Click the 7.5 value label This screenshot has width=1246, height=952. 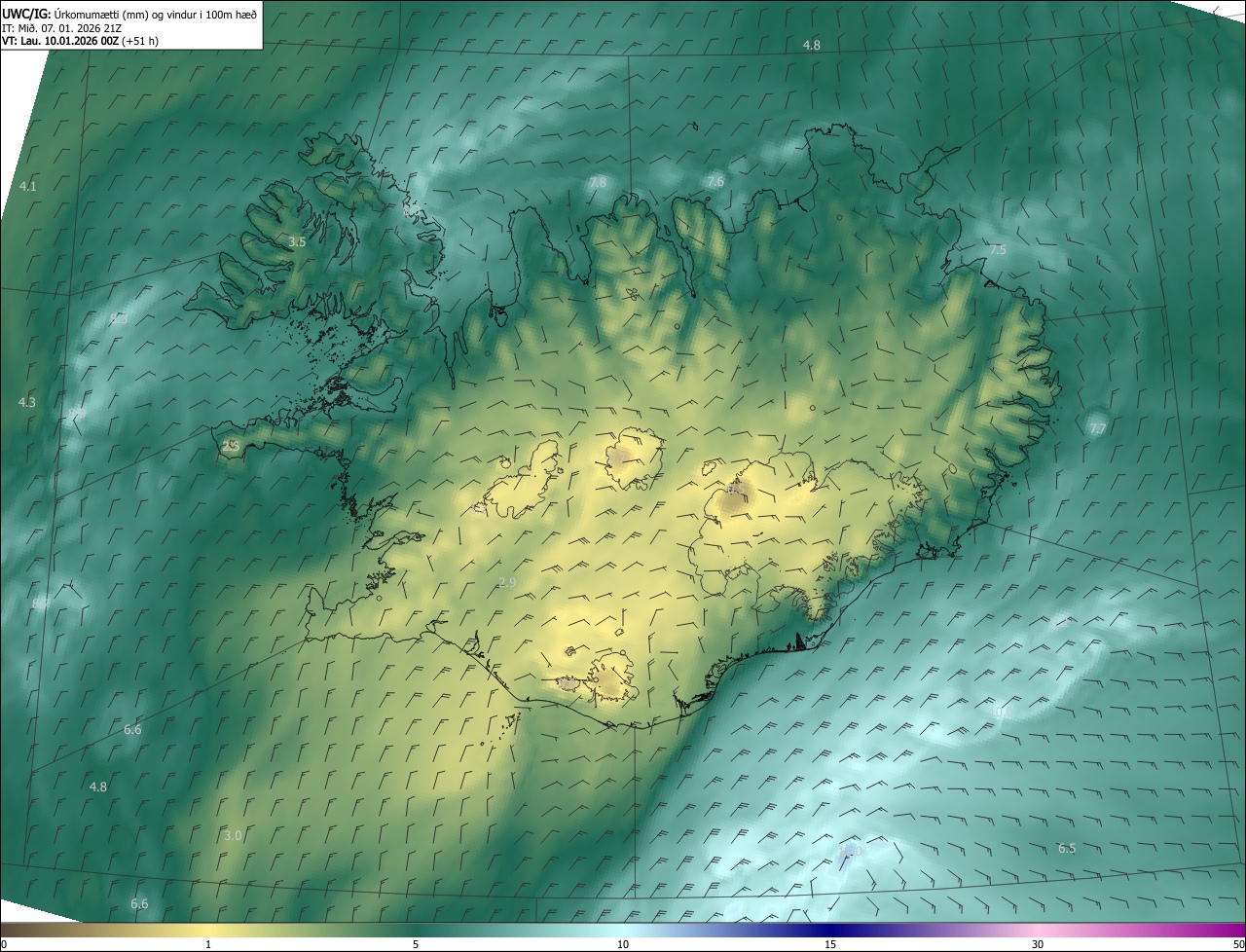click(x=998, y=250)
